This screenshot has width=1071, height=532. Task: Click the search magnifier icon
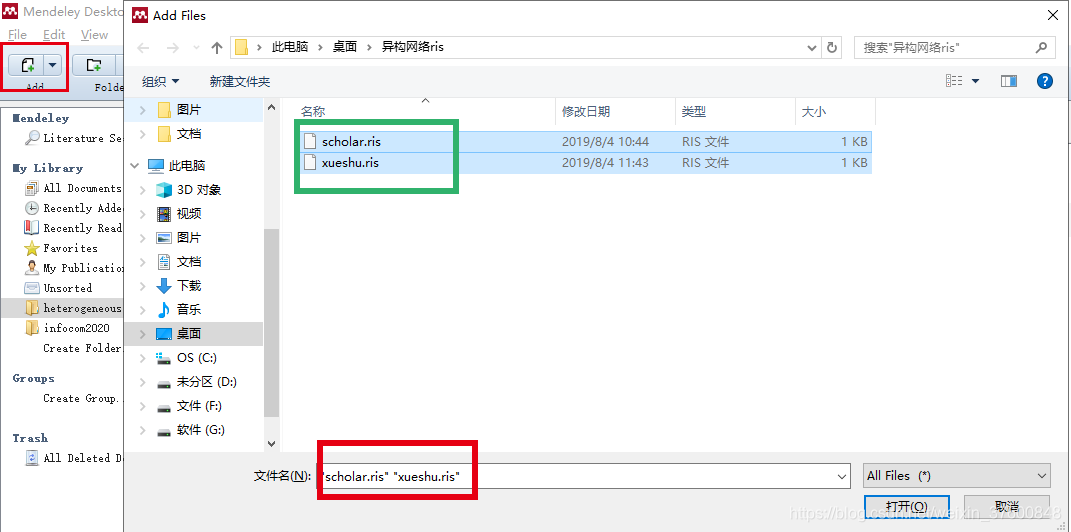[1040, 47]
